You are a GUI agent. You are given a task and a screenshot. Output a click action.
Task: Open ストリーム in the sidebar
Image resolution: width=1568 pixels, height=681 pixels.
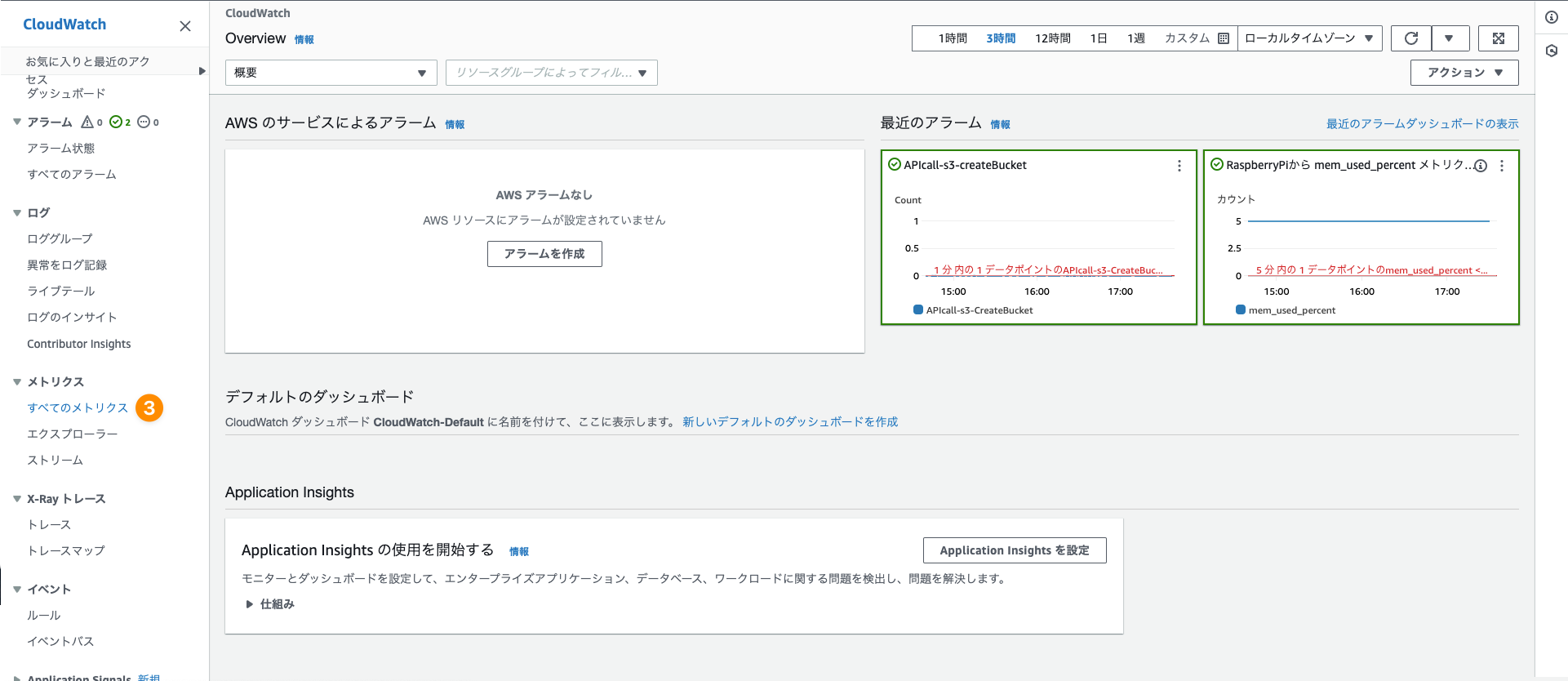55,460
